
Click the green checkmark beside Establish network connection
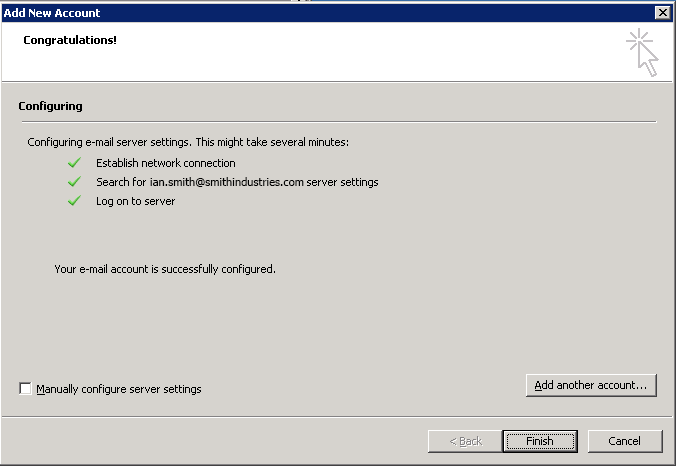pyautogui.click(x=73, y=163)
